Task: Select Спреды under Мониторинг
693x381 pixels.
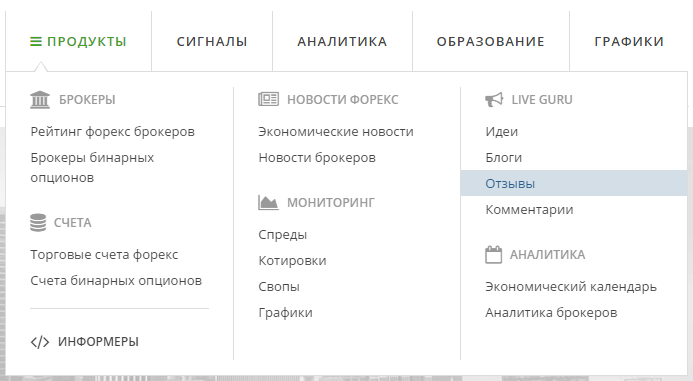Action: pos(282,235)
